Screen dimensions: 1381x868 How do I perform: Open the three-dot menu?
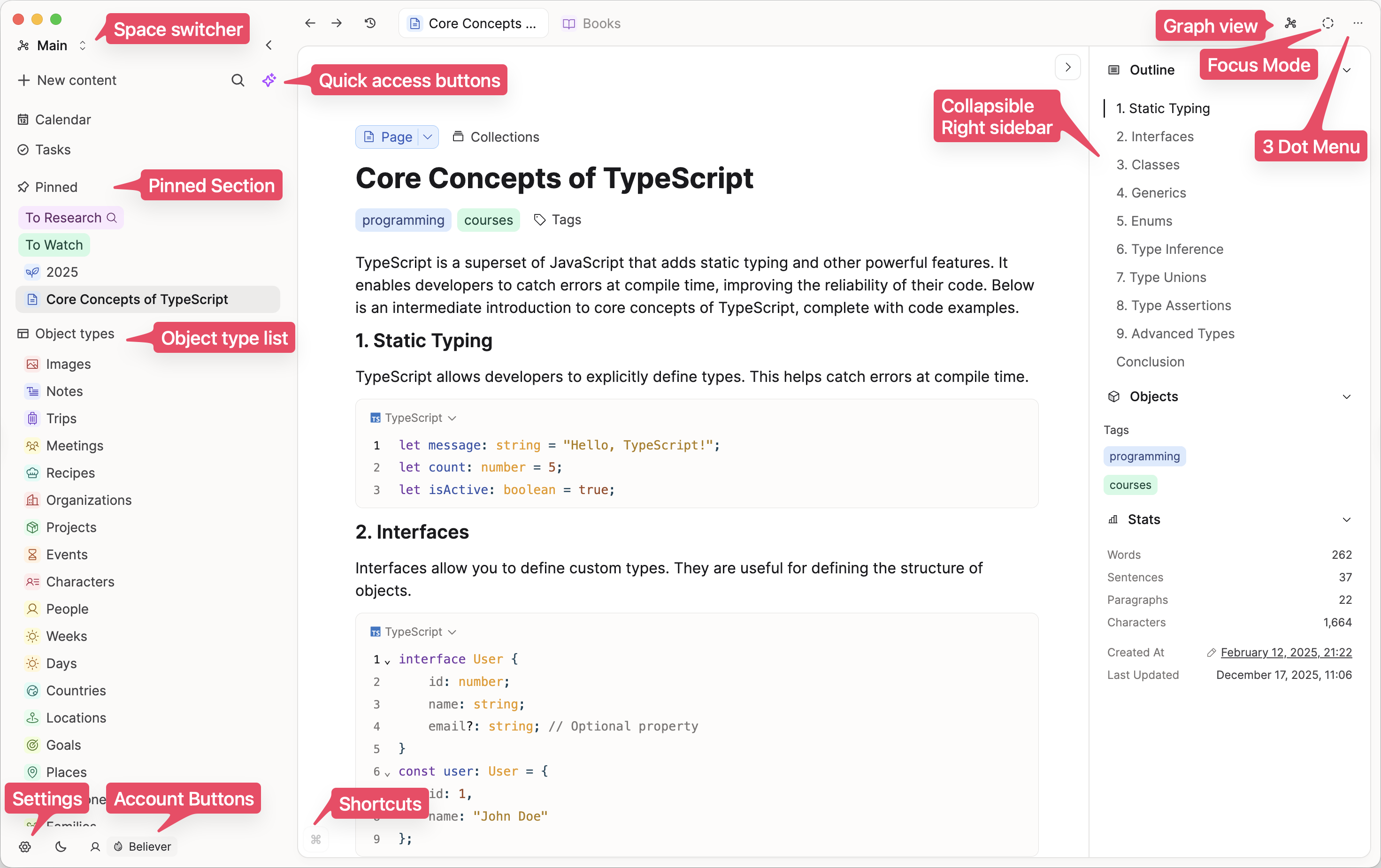point(1358,23)
